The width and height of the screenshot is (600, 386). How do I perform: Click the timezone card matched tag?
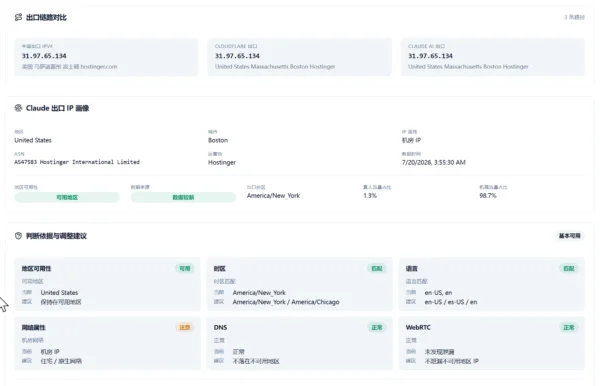(x=377, y=269)
